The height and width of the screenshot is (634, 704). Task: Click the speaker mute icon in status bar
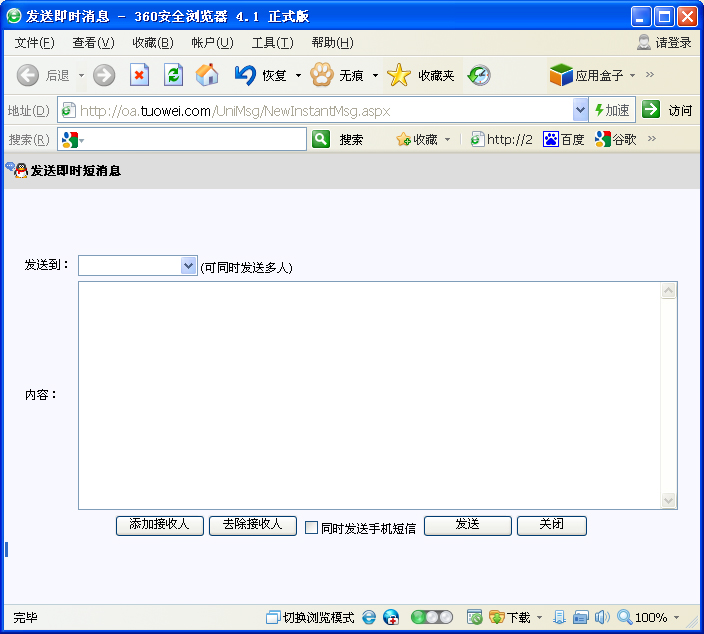point(602,618)
